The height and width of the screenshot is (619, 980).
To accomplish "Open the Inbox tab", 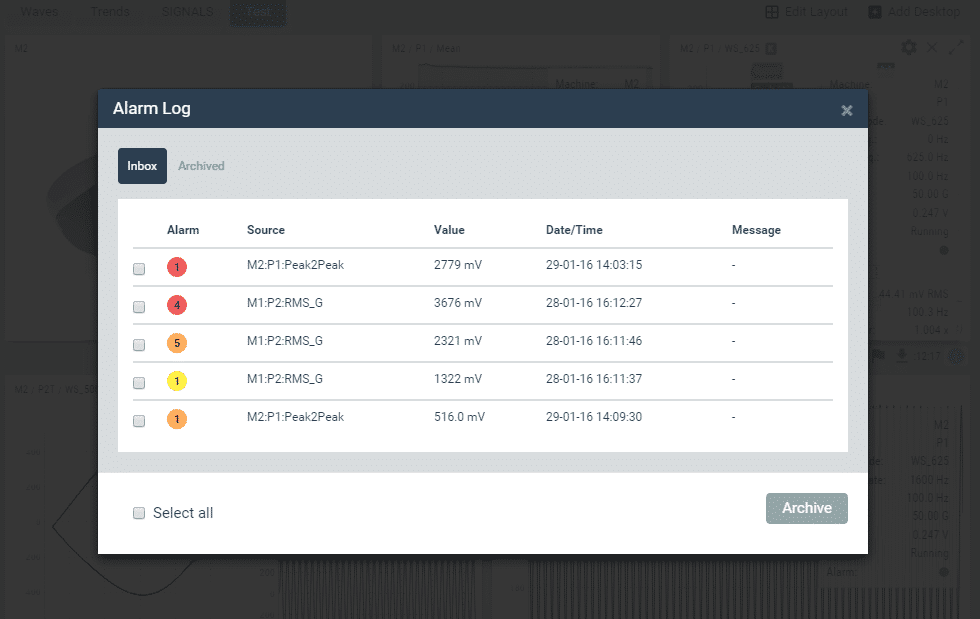I will click(x=142, y=166).
